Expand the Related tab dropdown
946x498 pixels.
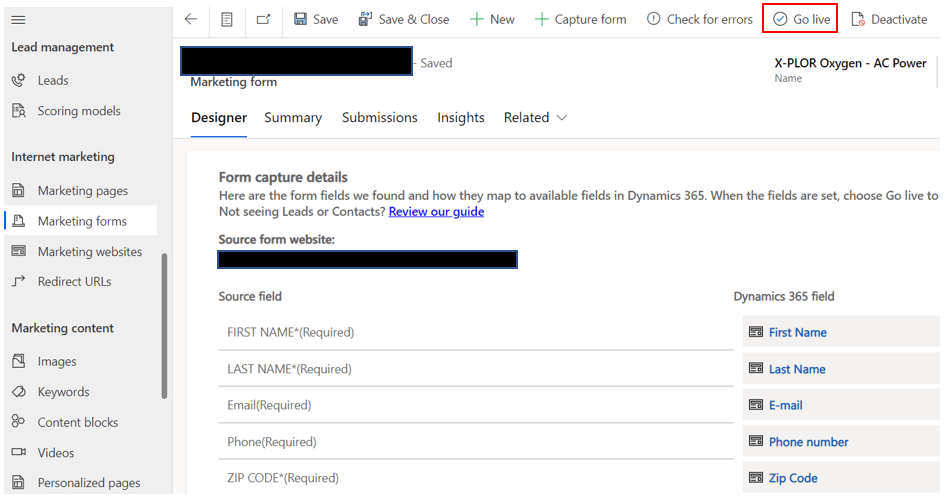click(535, 118)
